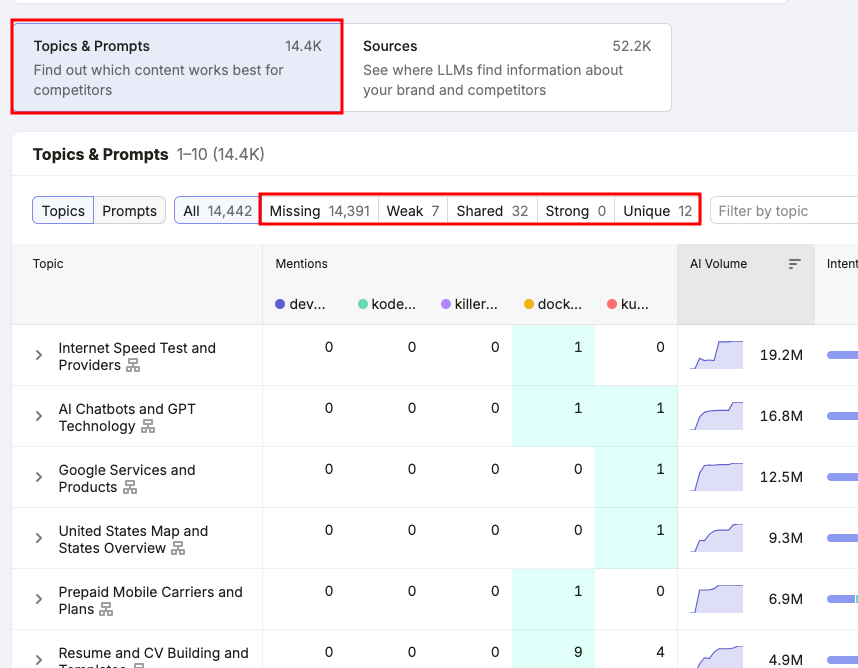The width and height of the screenshot is (858, 668).
Task: Click the 52.2K Sources count
Action: [x=631, y=47]
